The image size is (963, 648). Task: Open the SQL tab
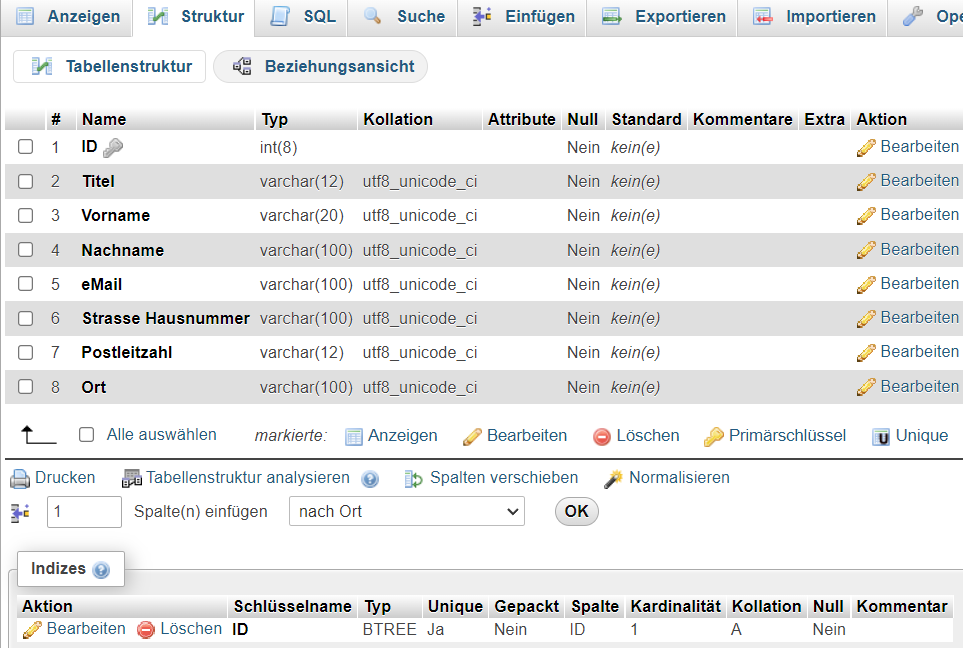[x=305, y=17]
